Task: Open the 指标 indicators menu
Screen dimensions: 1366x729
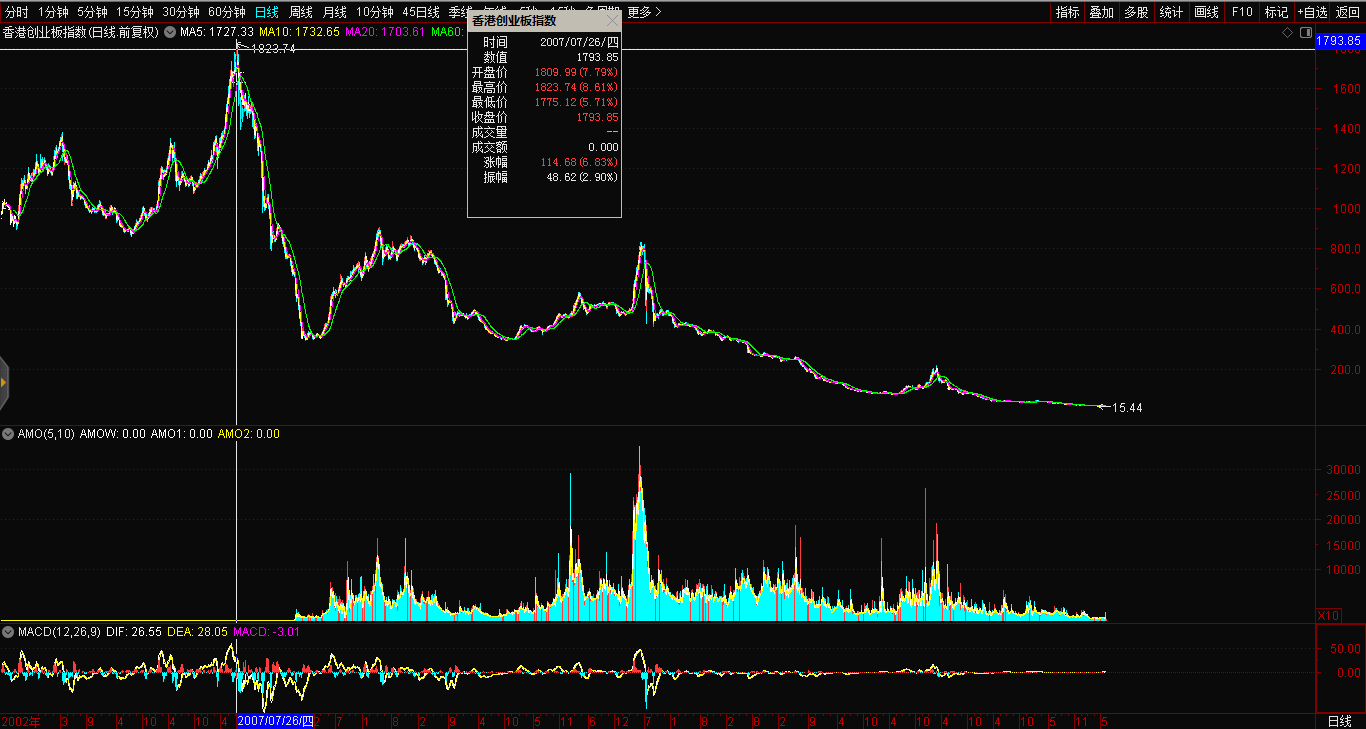Action: tap(1067, 12)
